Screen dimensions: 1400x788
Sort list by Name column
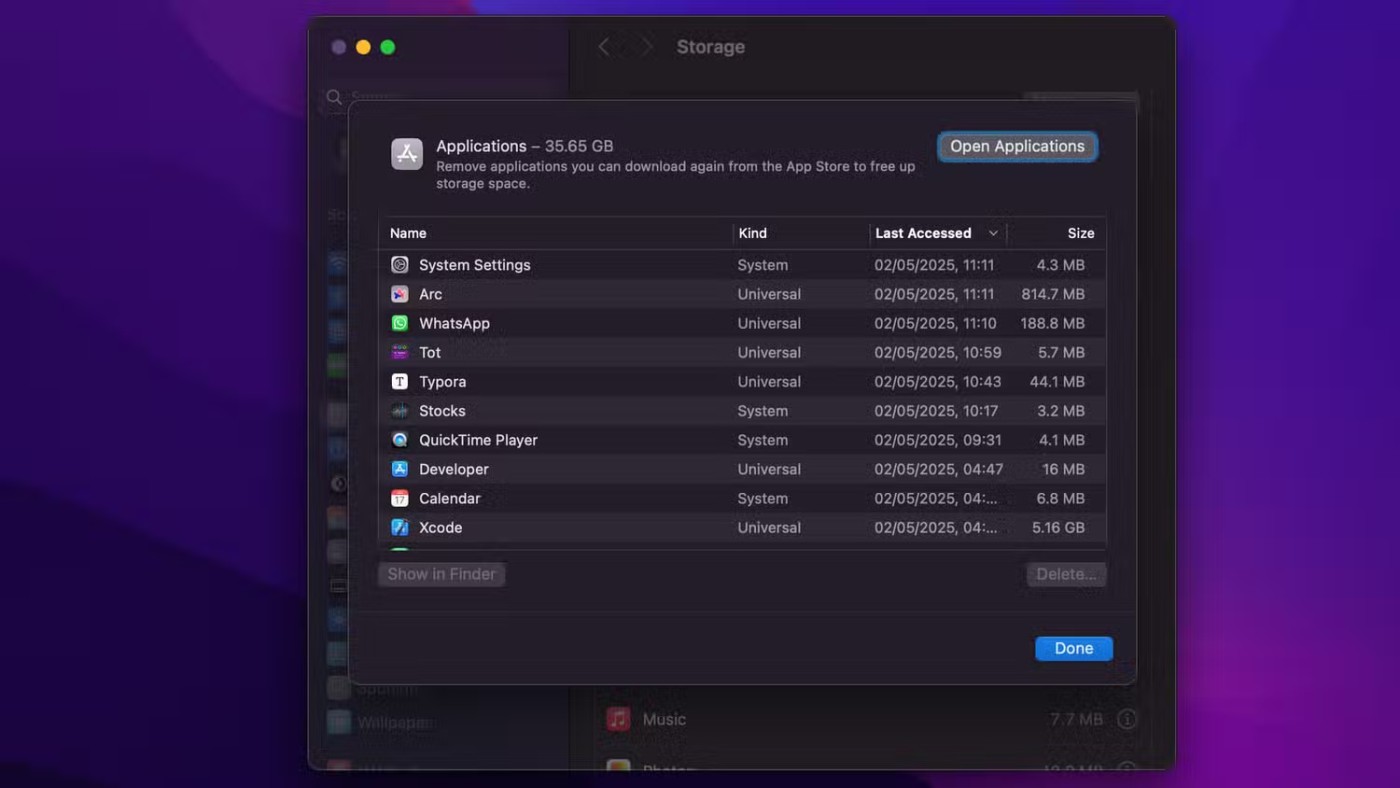[408, 233]
